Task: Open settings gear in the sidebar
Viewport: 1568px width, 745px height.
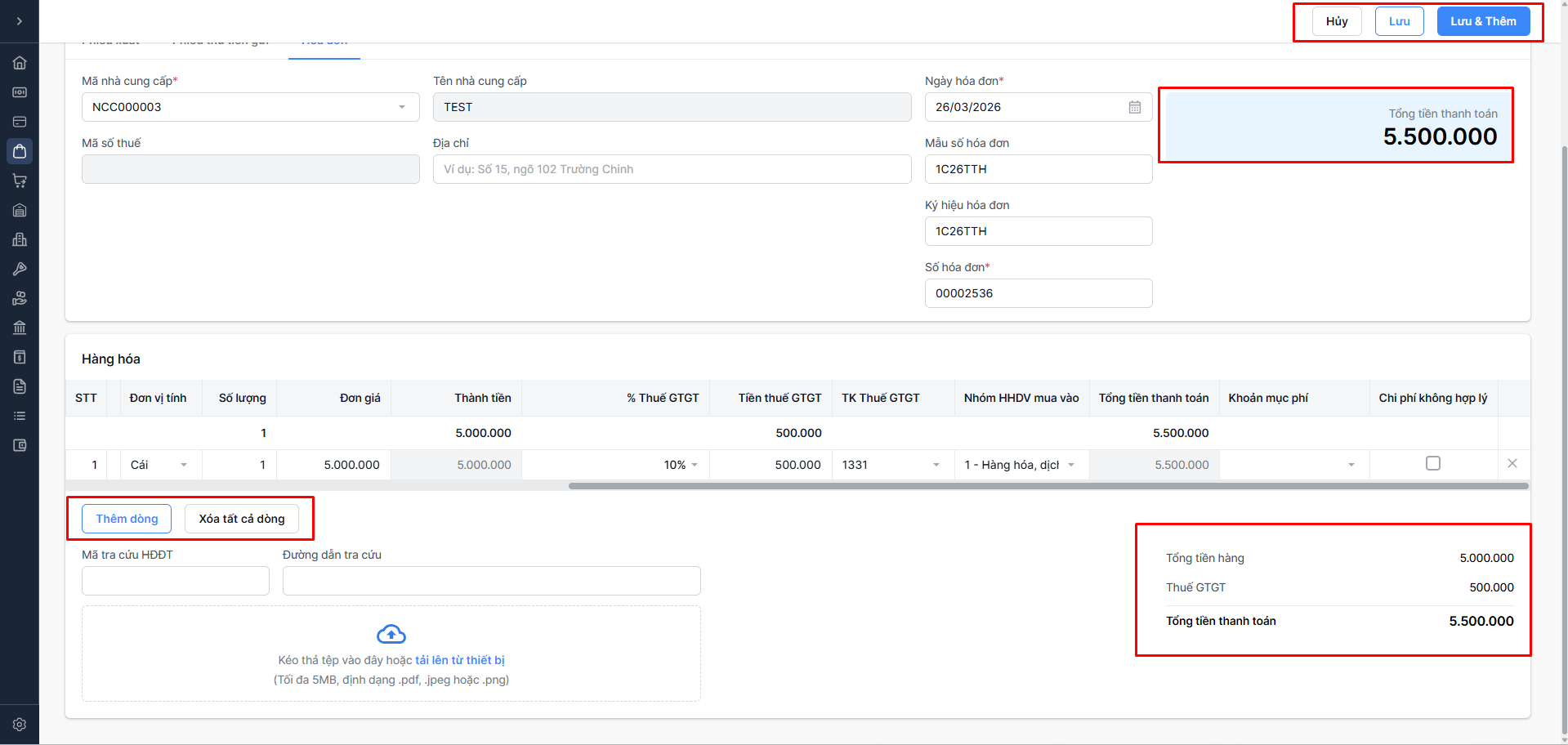Action: (20, 725)
